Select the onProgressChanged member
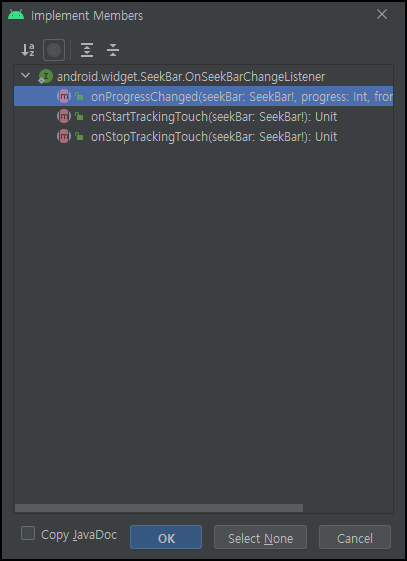407x561 pixels. [x=204, y=96]
